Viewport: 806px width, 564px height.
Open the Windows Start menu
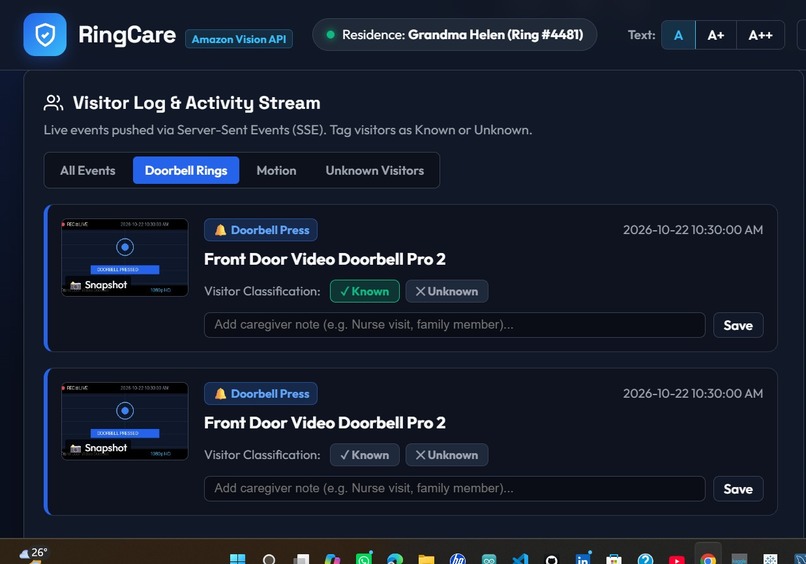click(237, 559)
